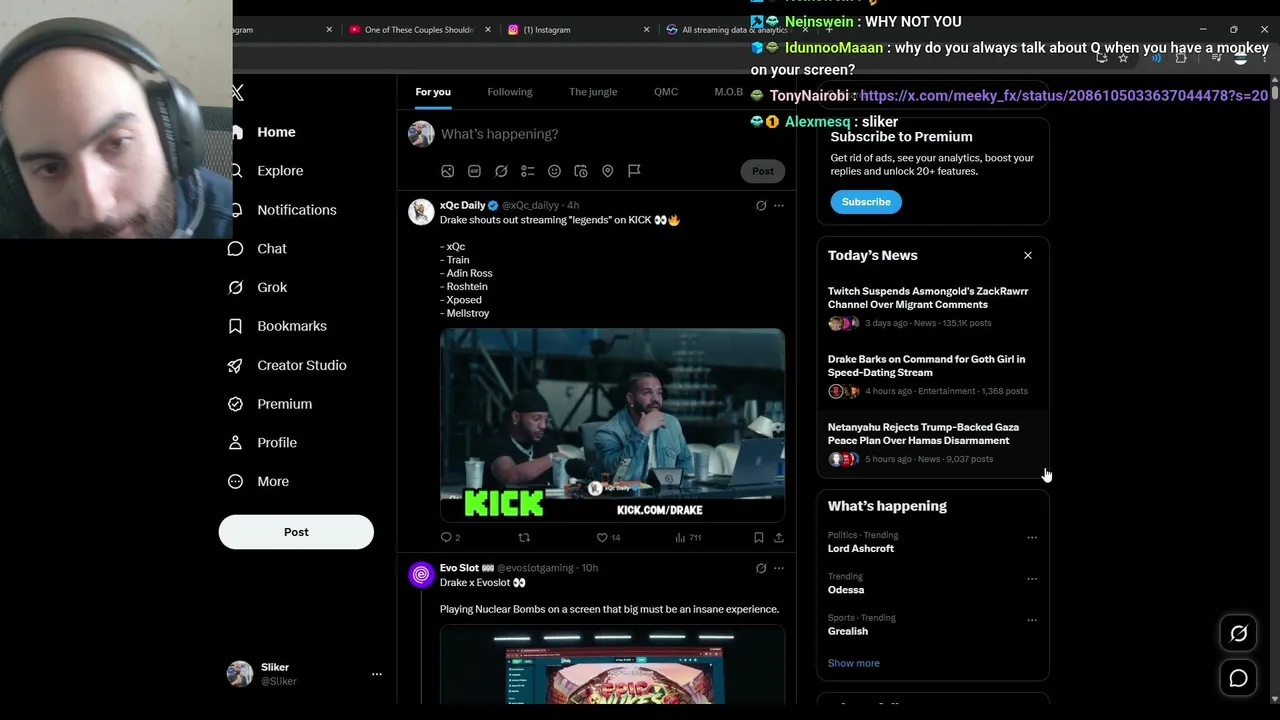Open the Profile icon in sidebar
Viewport: 1280px width, 720px height.
coord(236,443)
